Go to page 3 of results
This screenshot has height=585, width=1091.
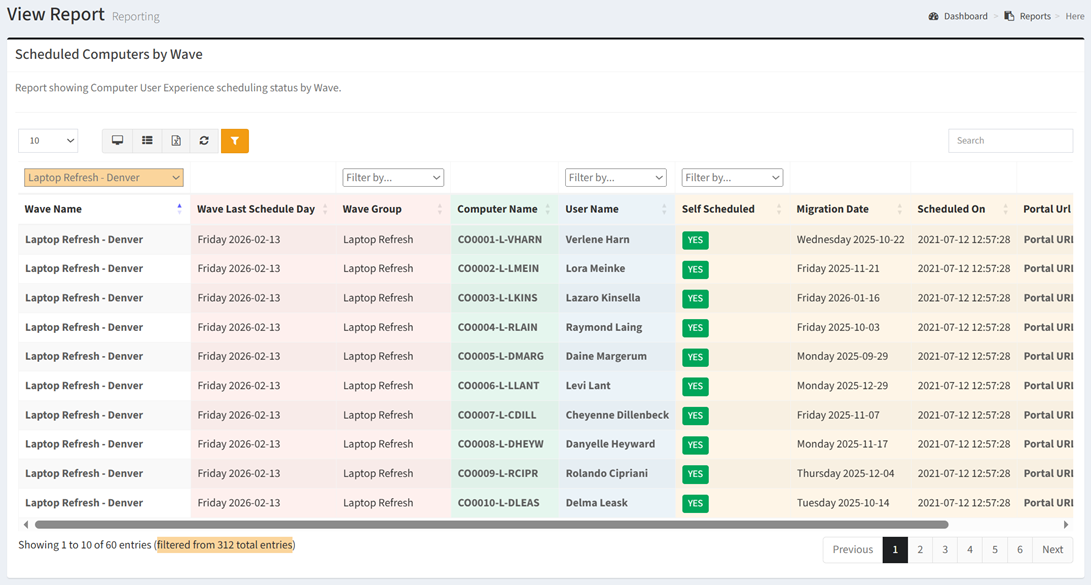pos(945,549)
